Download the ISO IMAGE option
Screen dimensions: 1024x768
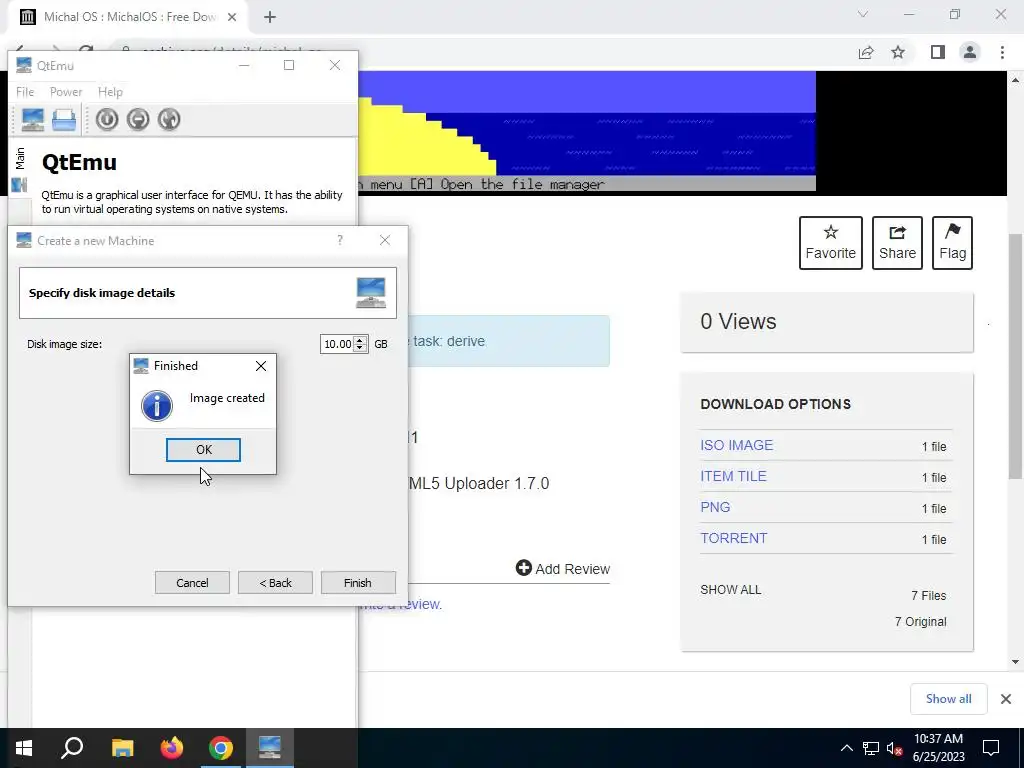[x=737, y=445]
